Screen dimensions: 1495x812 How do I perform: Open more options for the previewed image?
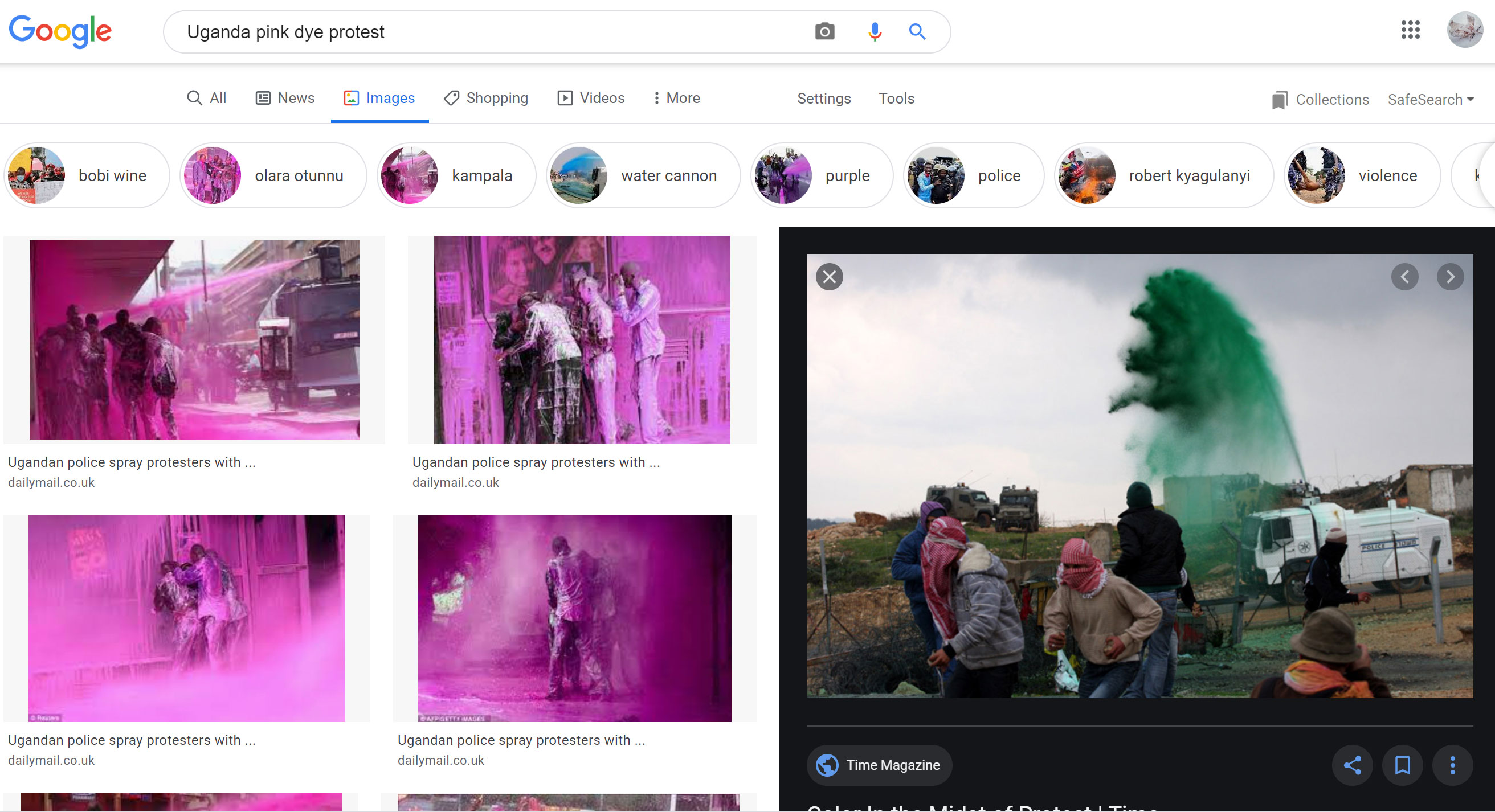[1453, 765]
